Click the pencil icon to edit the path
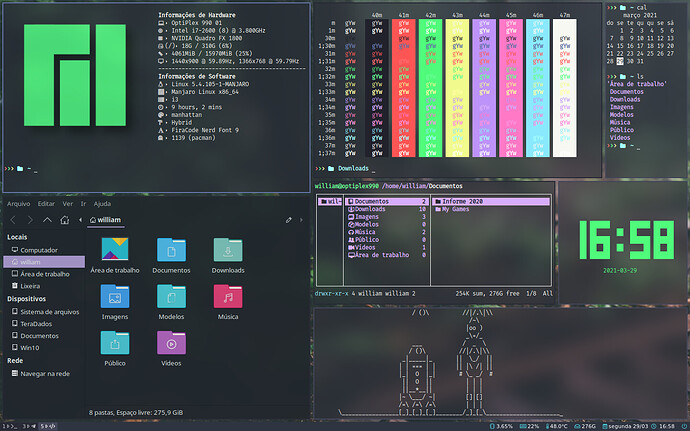Image resolution: width=690 pixels, height=431 pixels. click(289, 220)
